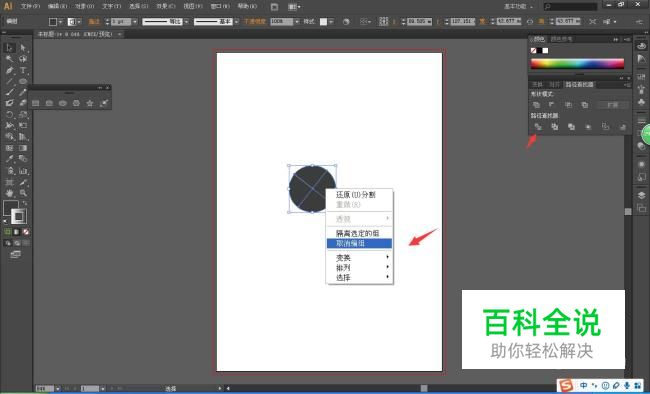Pick Rounded Rectangle in floating shape panel
This screenshot has height=394, width=650.
49,103
